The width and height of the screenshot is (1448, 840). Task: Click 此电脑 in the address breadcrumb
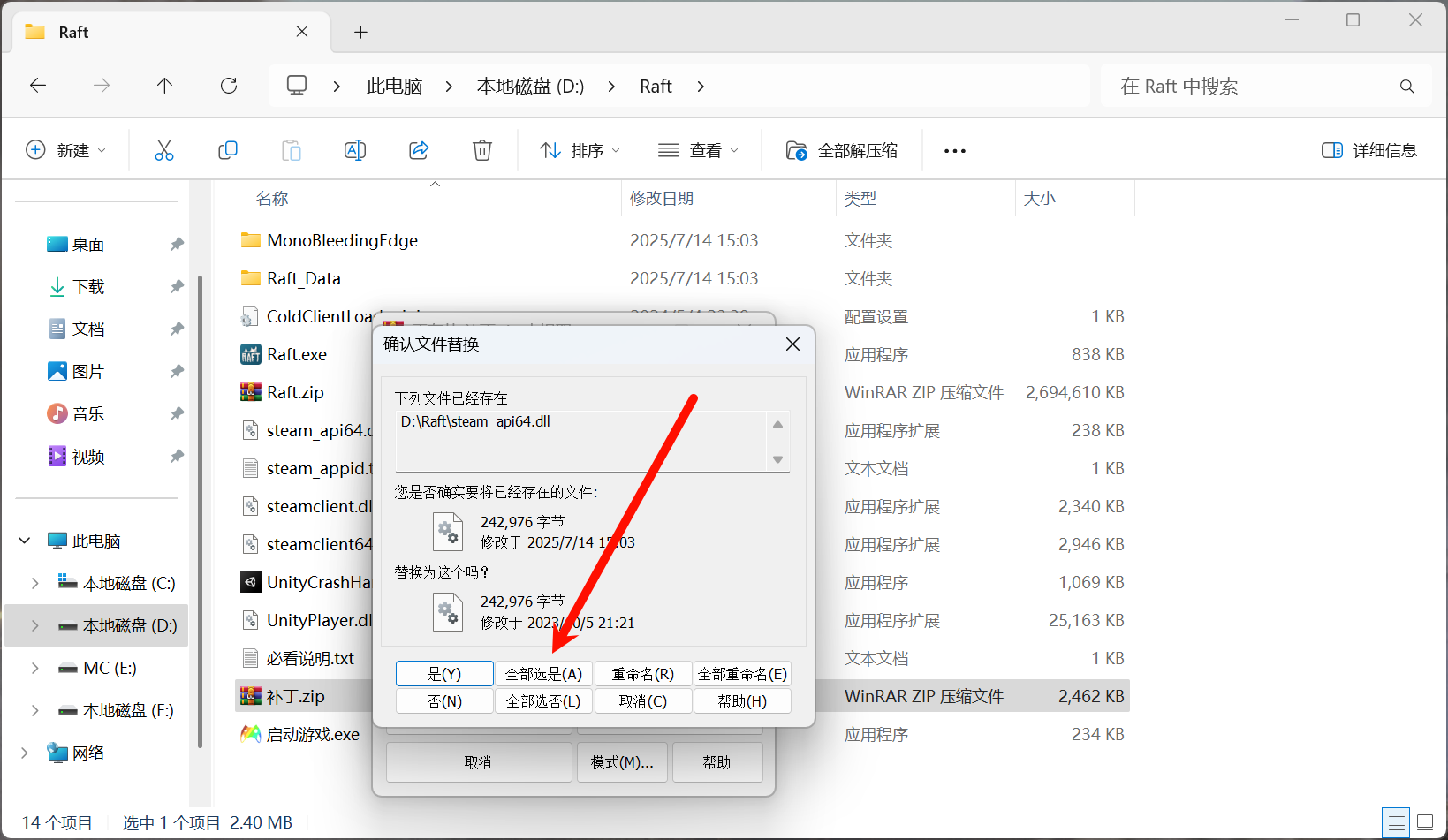point(394,87)
